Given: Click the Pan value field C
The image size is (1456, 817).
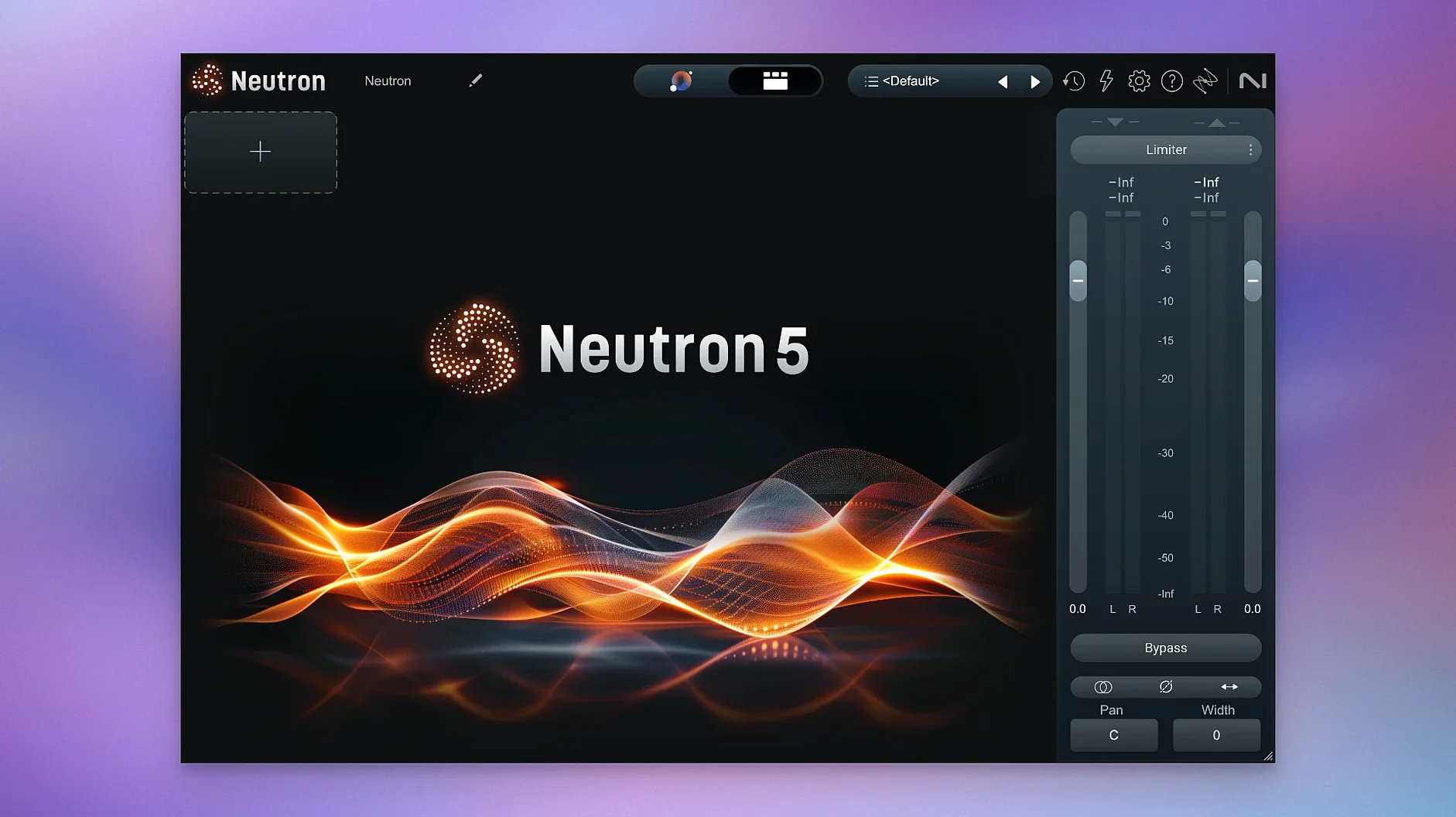Looking at the screenshot, I should point(1114,735).
